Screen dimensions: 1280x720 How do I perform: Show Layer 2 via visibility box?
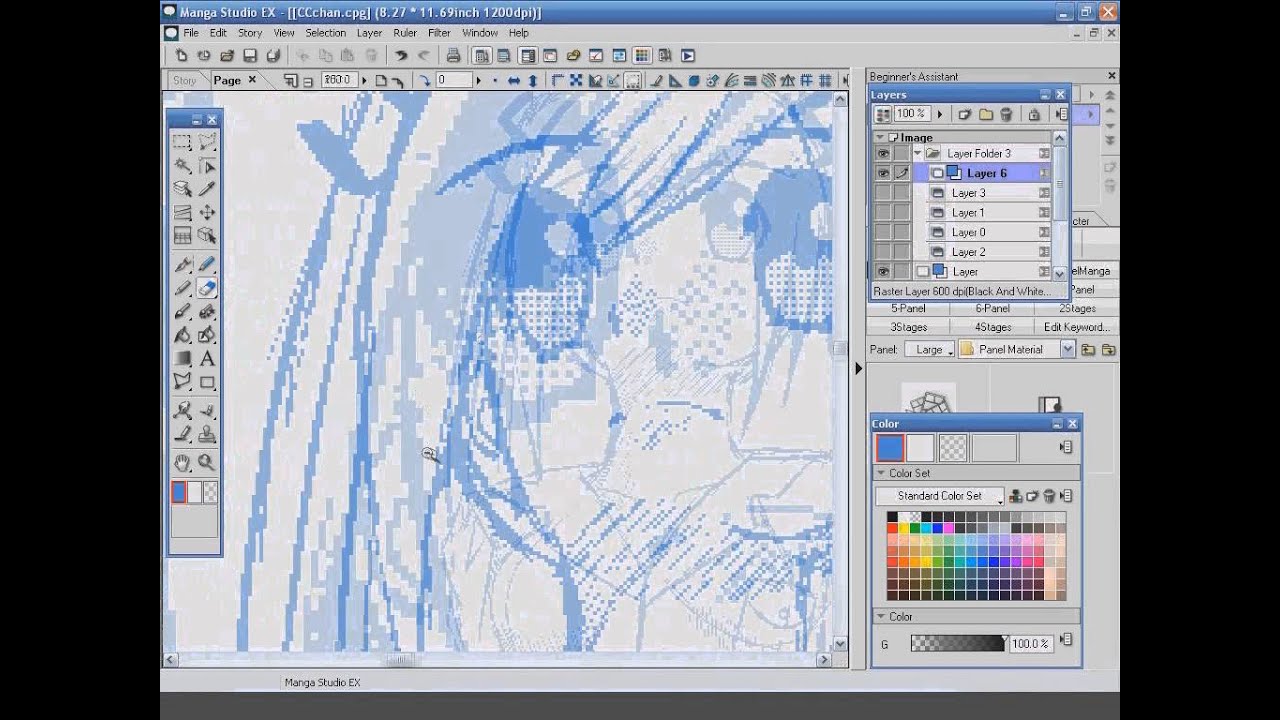[883, 252]
